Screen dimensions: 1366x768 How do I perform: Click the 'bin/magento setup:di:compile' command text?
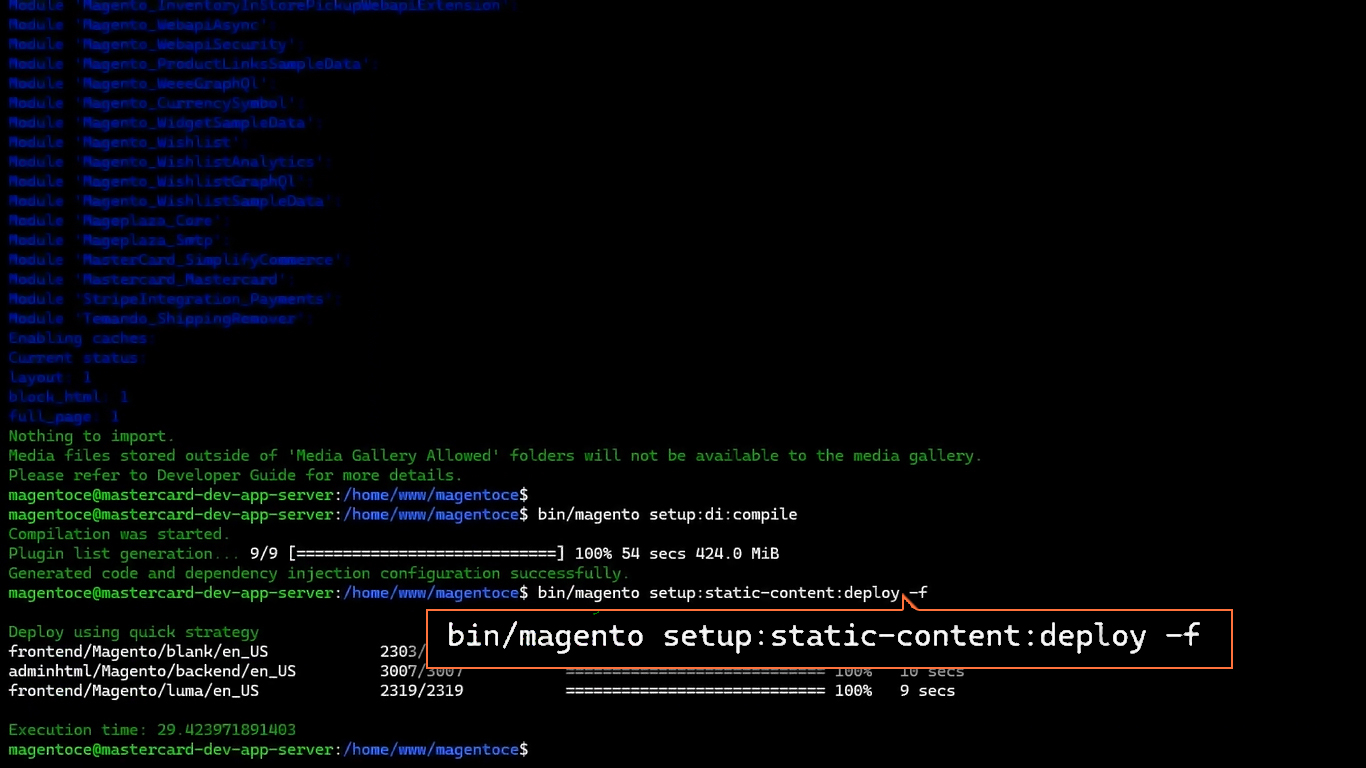pyautogui.click(x=667, y=515)
